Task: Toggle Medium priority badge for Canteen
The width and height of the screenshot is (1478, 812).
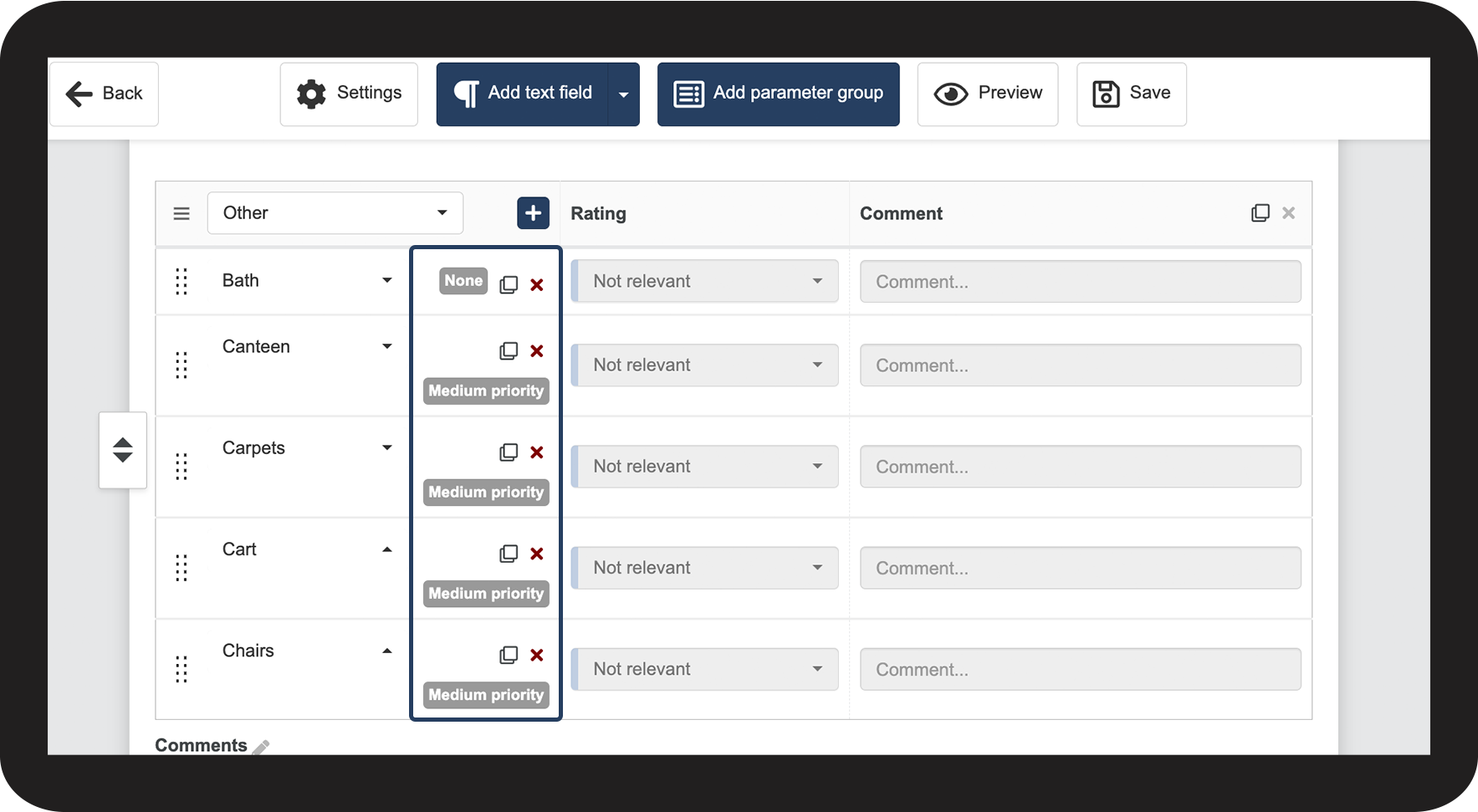Action: [x=486, y=391]
